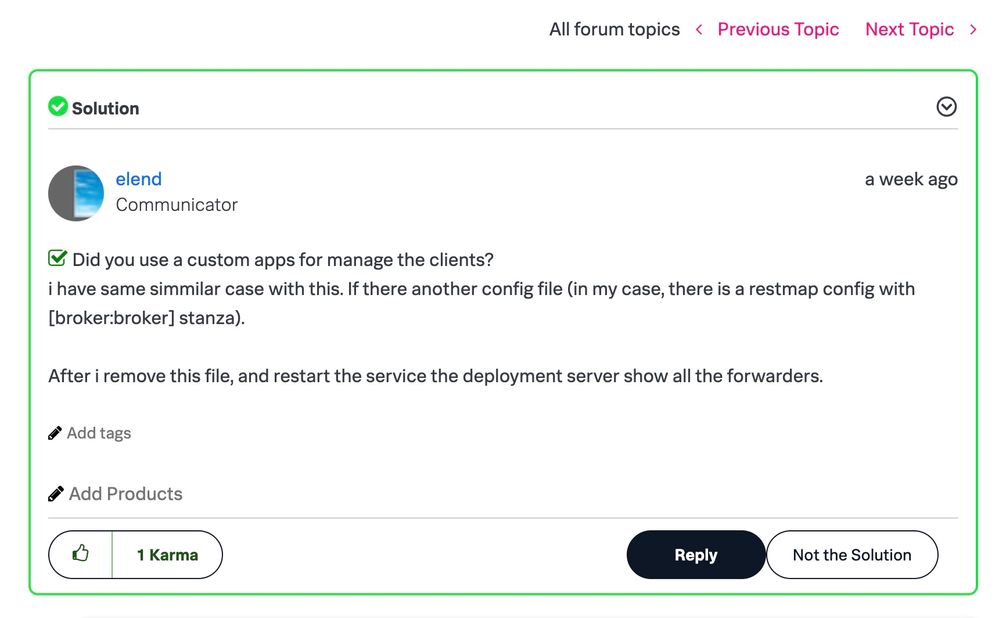Click the Add tags link
Image resolution: width=999 pixels, height=618 pixels.
point(99,433)
